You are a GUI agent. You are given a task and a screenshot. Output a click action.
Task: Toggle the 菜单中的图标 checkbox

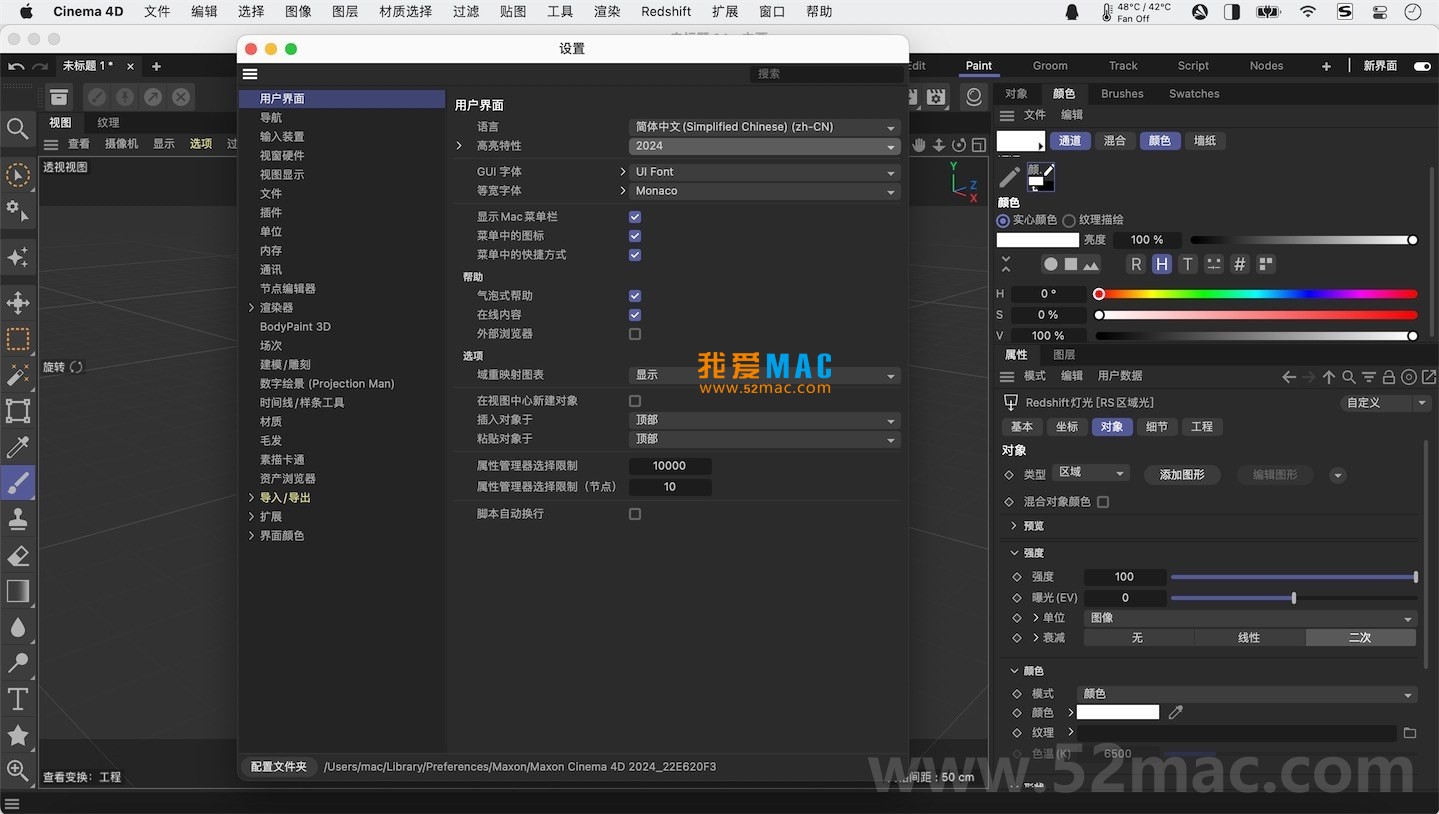(635, 236)
